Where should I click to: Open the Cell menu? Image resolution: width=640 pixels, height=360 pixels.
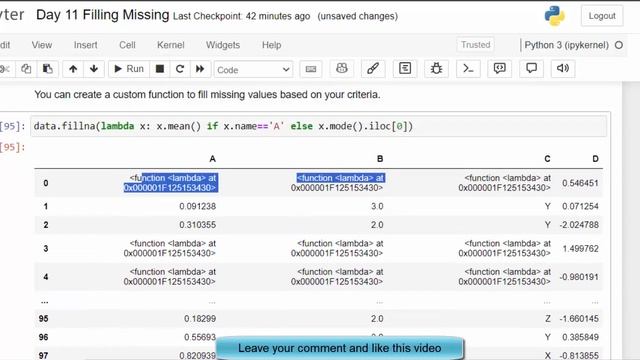(127, 45)
